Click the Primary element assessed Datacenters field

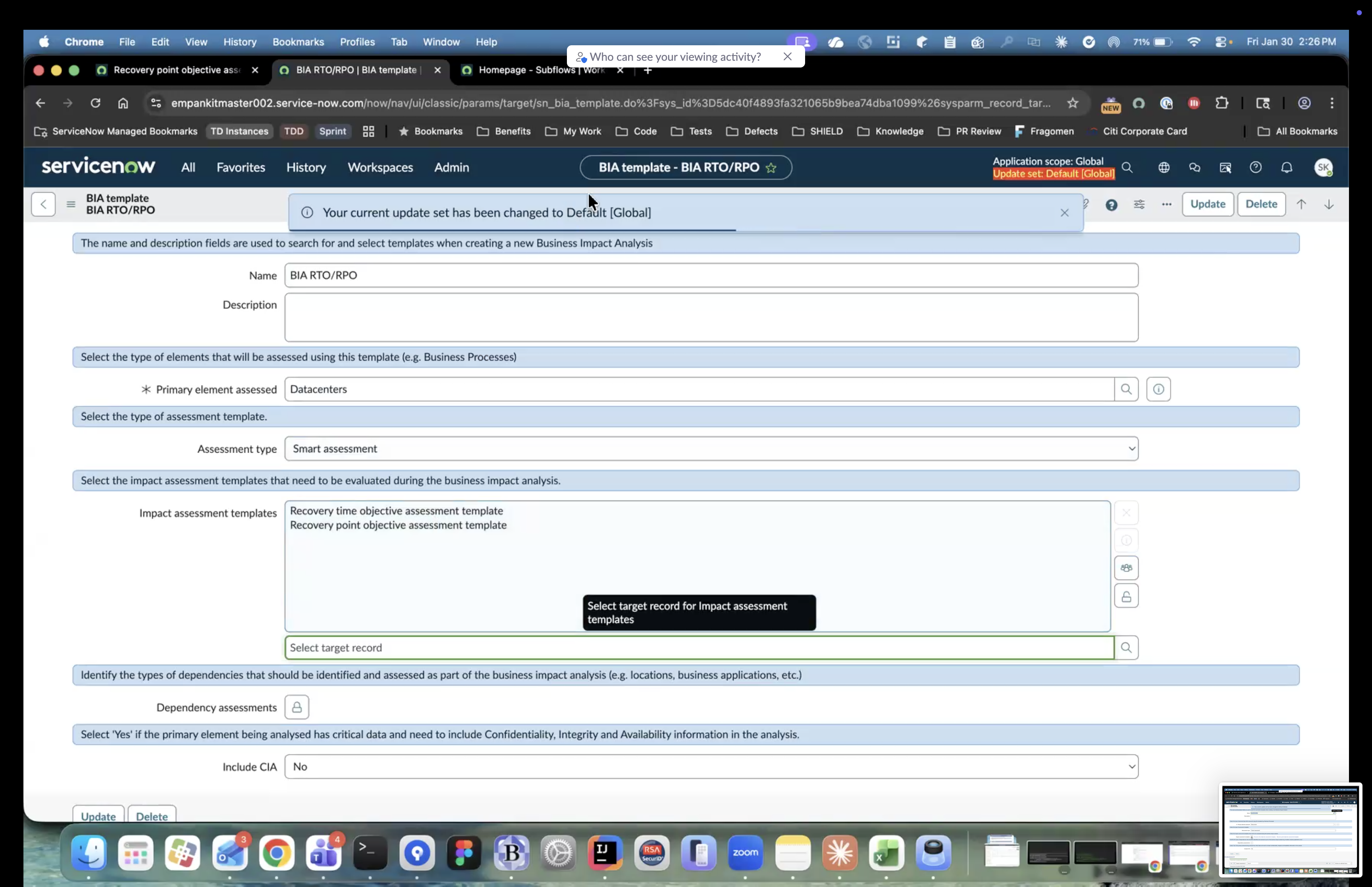pyautogui.click(x=699, y=390)
